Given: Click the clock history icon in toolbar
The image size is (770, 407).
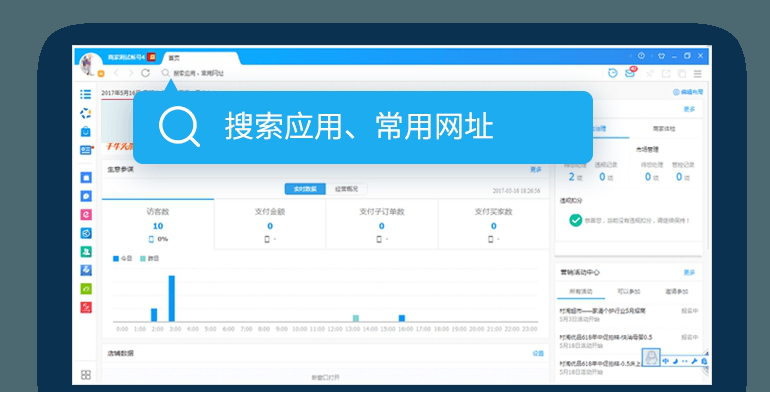Looking at the screenshot, I should [612, 73].
